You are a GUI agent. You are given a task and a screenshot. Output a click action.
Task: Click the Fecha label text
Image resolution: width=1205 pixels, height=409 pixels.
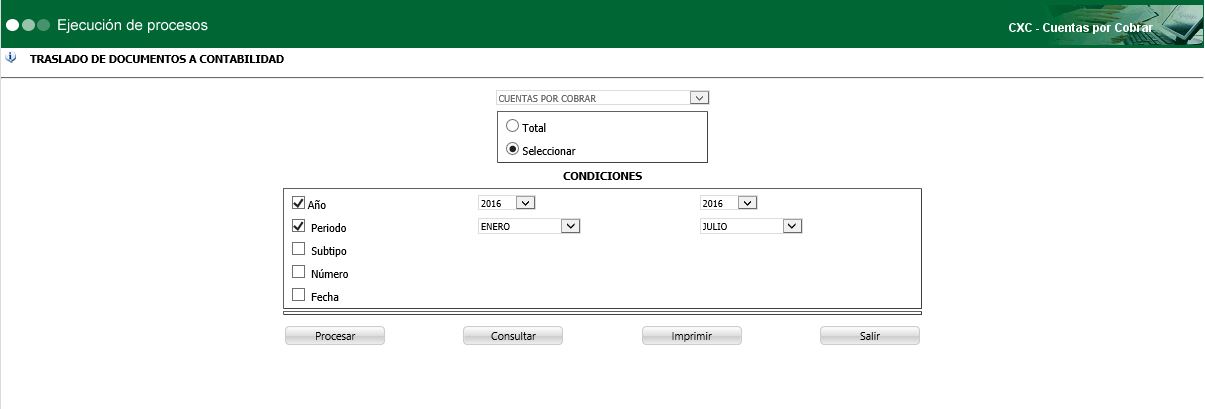[325, 297]
